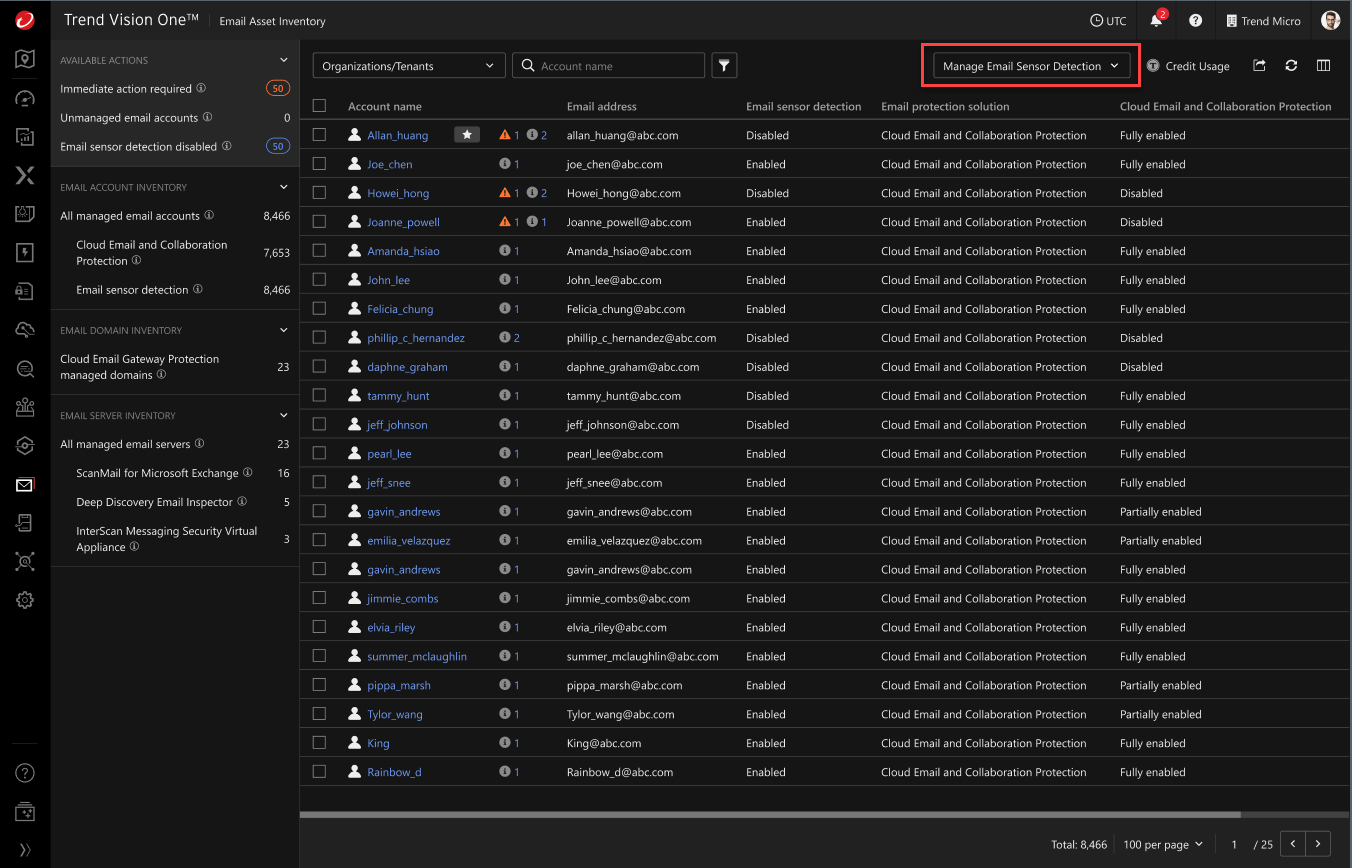Open the settings gear in the sidebar
Image resolution: width=1352 pixels, height=868 pixels.
[25, 600]
